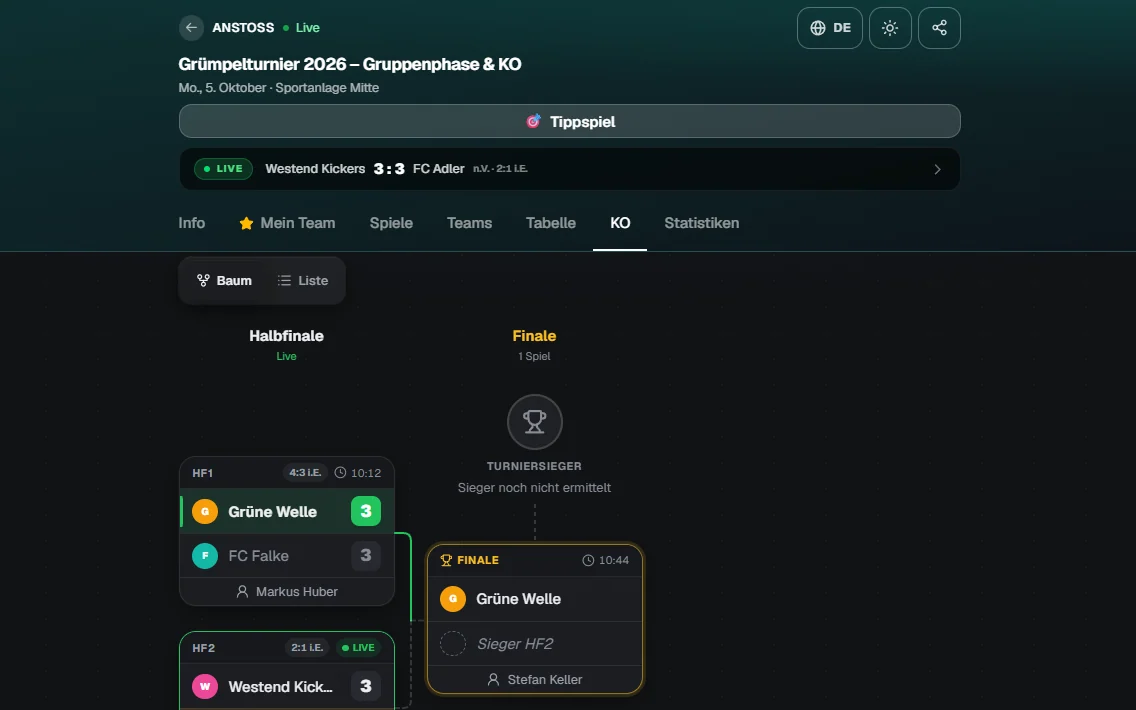Viewport: 1136px width, 710px height.
Task: Click the HF1 kickoff time 10:12
Action: [x=358, y=473]
